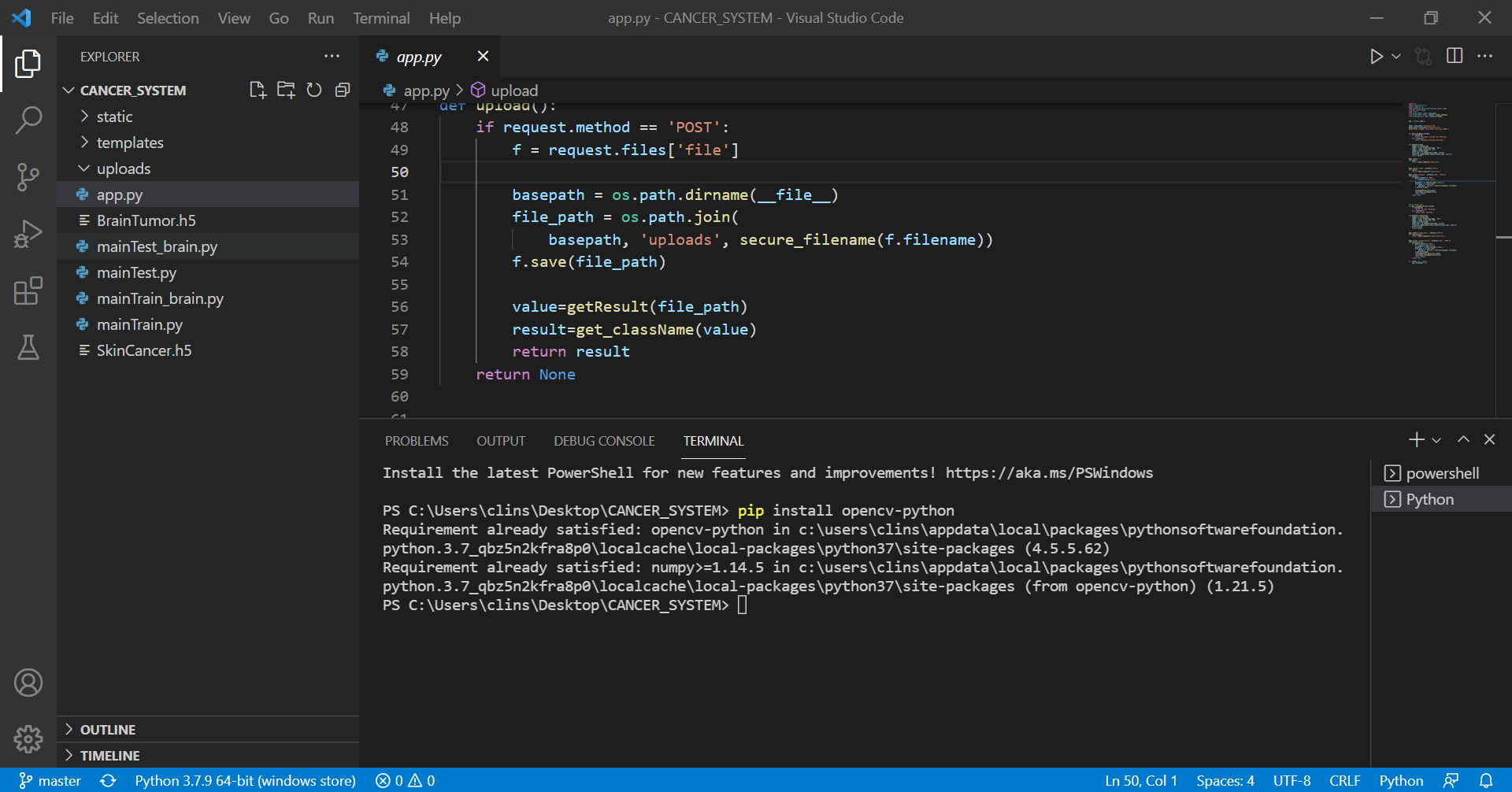This screenshot has height=792, width=1512.
Task: Open errors and warnings count
Action: click(406, 780)
